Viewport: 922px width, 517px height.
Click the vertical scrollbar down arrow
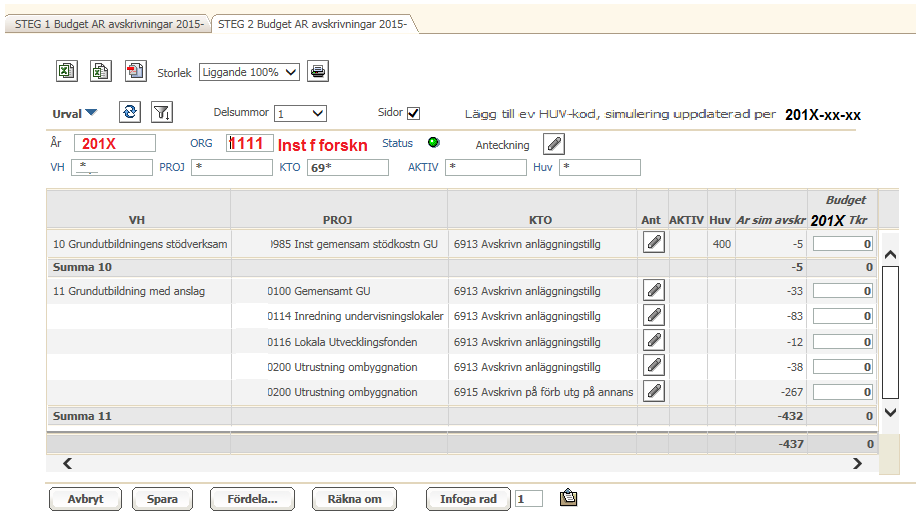[x=890, y=412]
